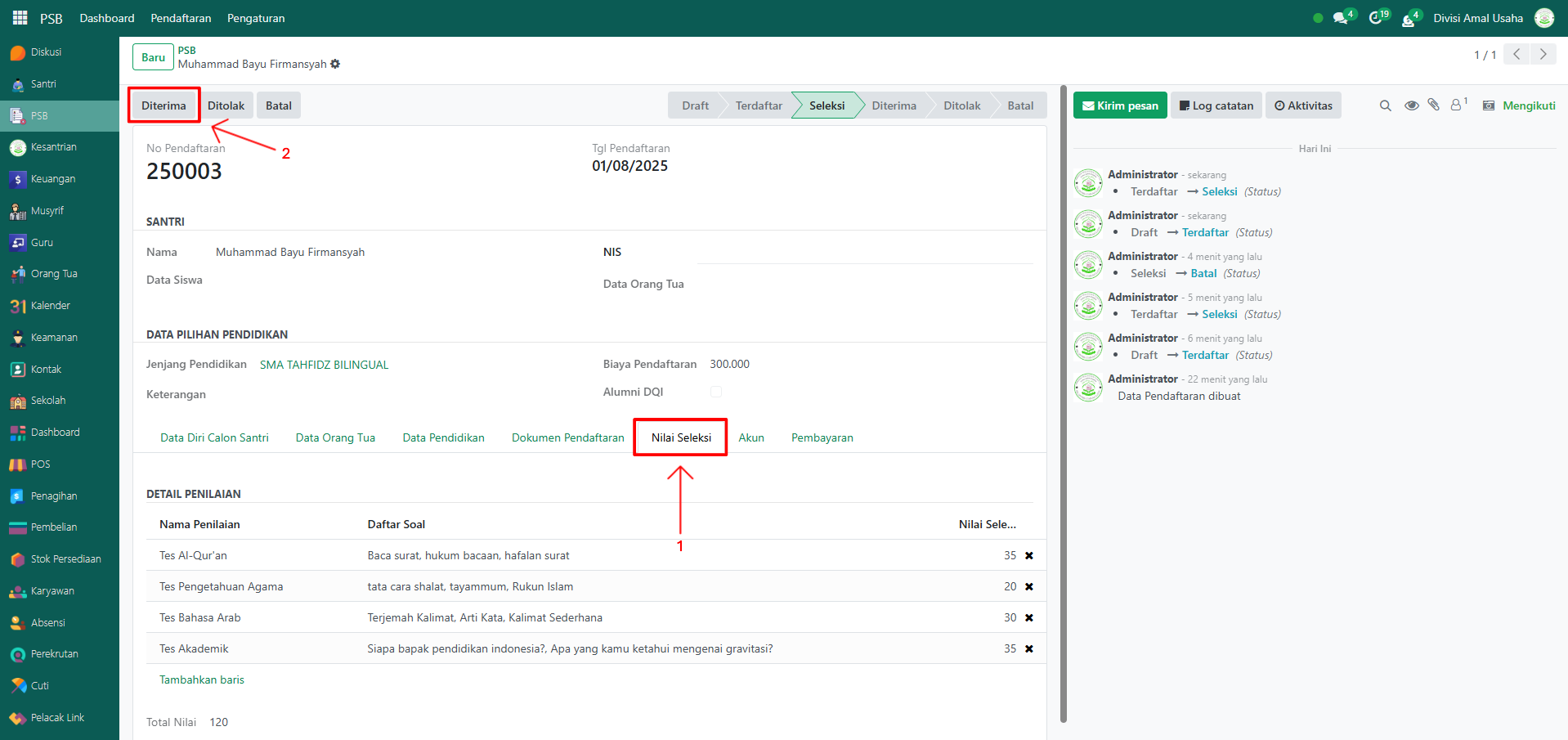Viewport: 1568px width, 740px height.
Task: Go to next record arrow
Action: [x=1543, y=55]
